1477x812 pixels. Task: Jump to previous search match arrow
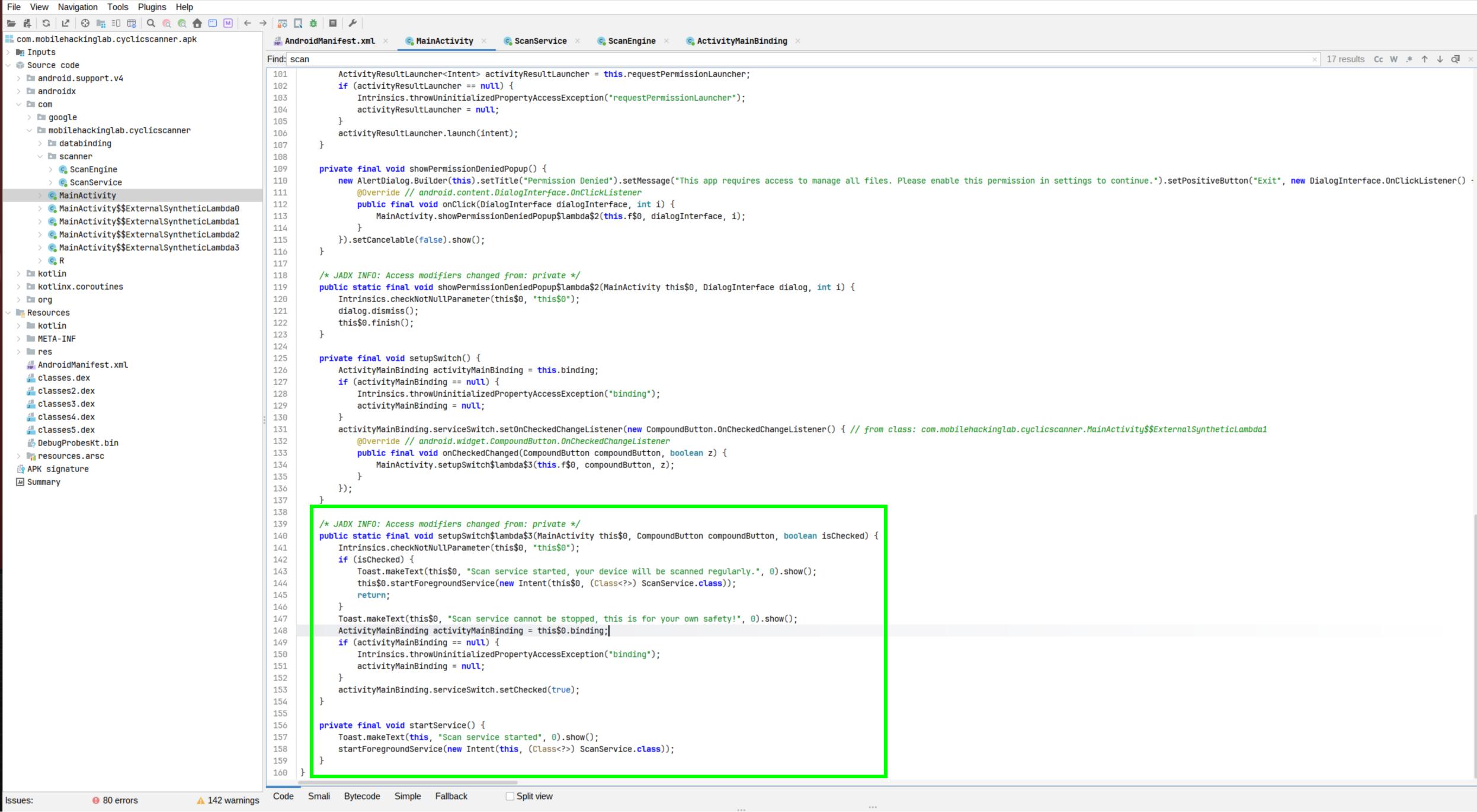coord(1425,59)
